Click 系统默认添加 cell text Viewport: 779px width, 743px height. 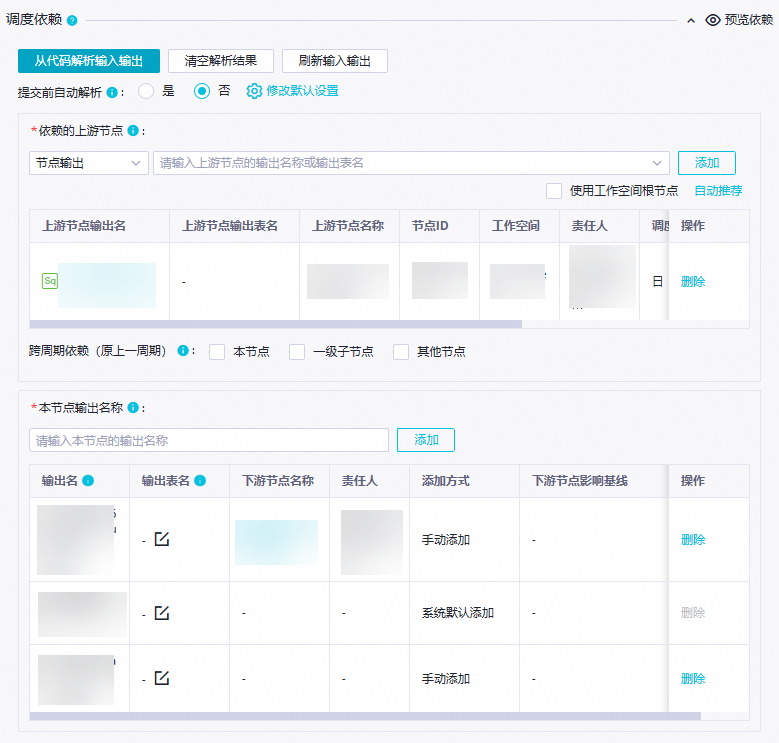458,613
